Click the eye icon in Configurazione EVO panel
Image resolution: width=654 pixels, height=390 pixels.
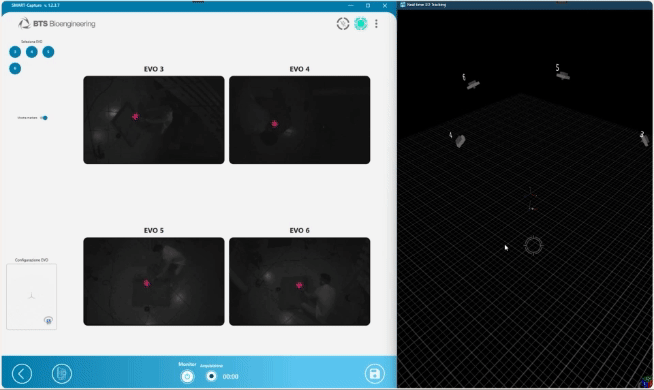(48, 320)
